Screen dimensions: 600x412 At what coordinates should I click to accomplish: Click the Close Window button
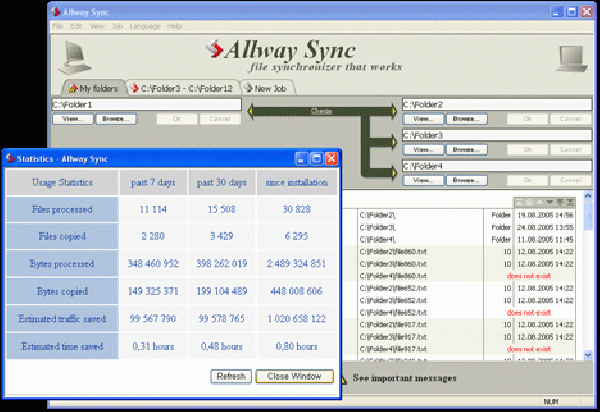click(294, 376)
